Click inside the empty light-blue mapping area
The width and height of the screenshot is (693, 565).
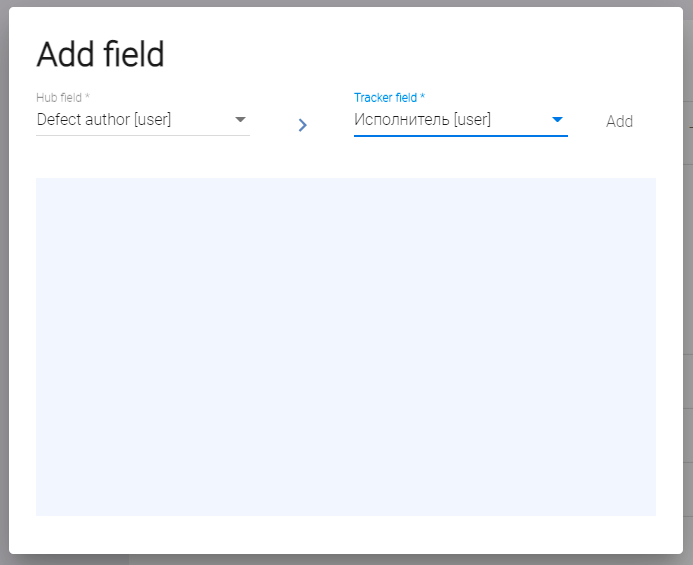345,346
